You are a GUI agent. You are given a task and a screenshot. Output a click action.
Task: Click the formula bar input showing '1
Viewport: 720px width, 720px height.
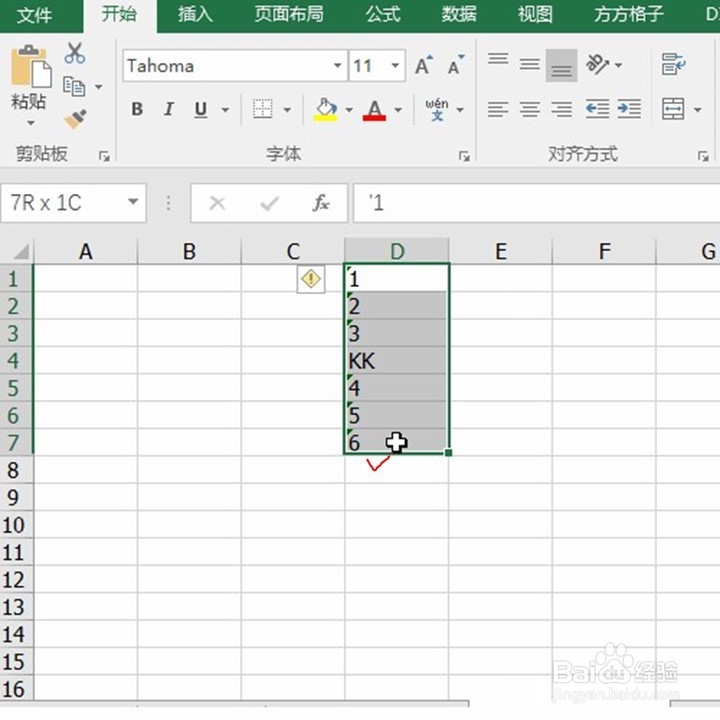pyautogui.click(x=536, y=203)
